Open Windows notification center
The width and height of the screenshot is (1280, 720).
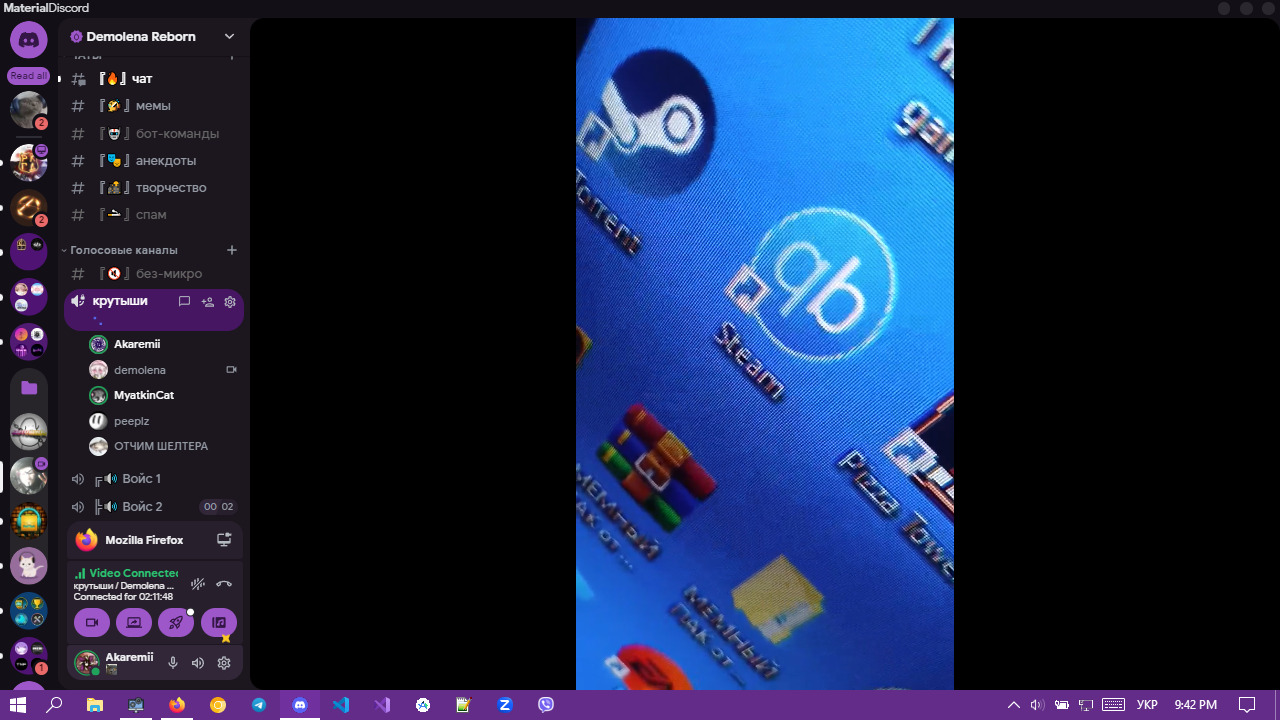tap(1247, 705)
